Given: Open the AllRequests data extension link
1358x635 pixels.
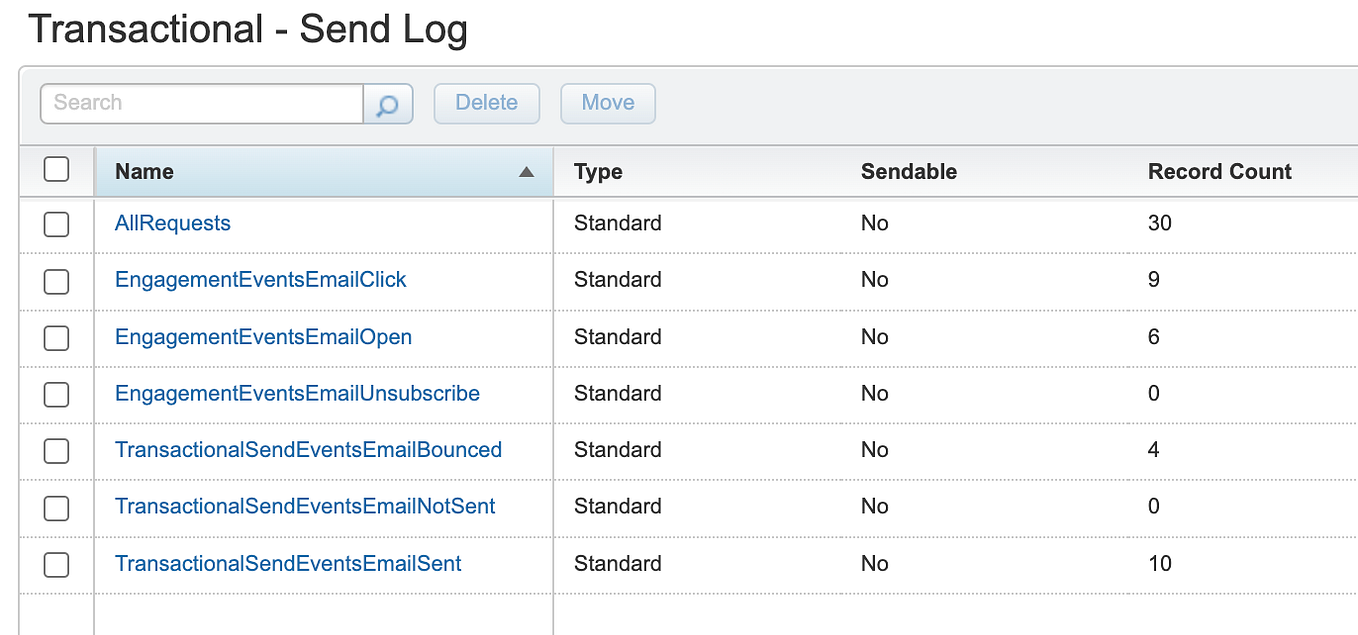Looking at the screenshot, I should [x=173, y=223].
